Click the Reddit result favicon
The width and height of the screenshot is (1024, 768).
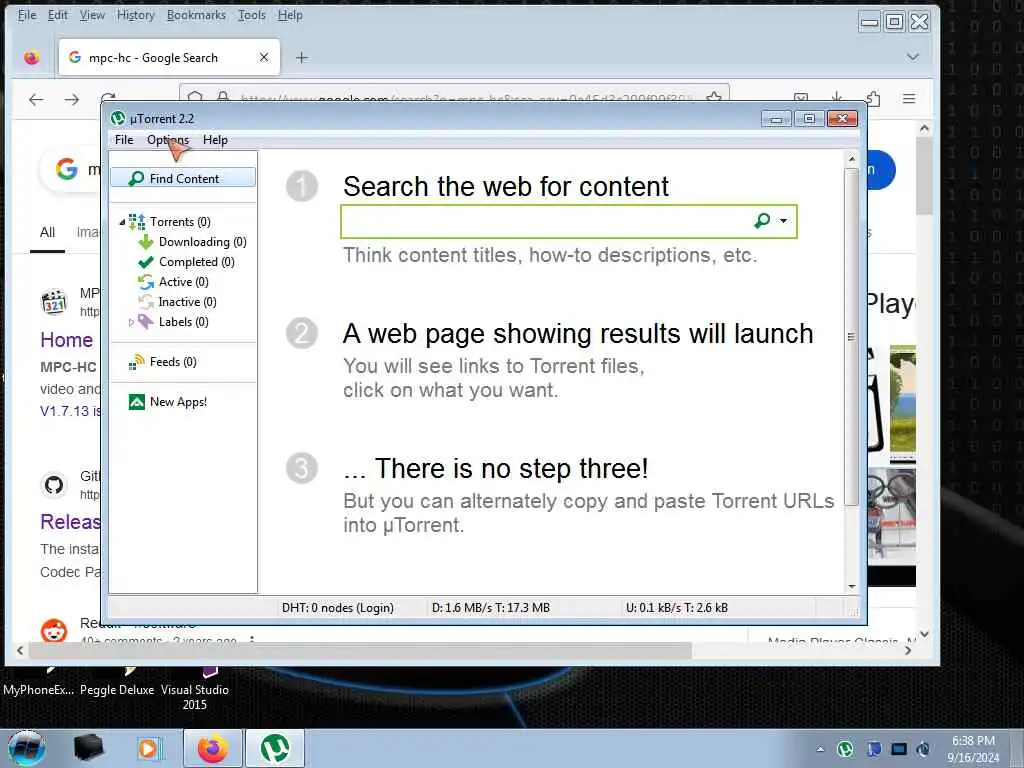click(x=54, y=631)
